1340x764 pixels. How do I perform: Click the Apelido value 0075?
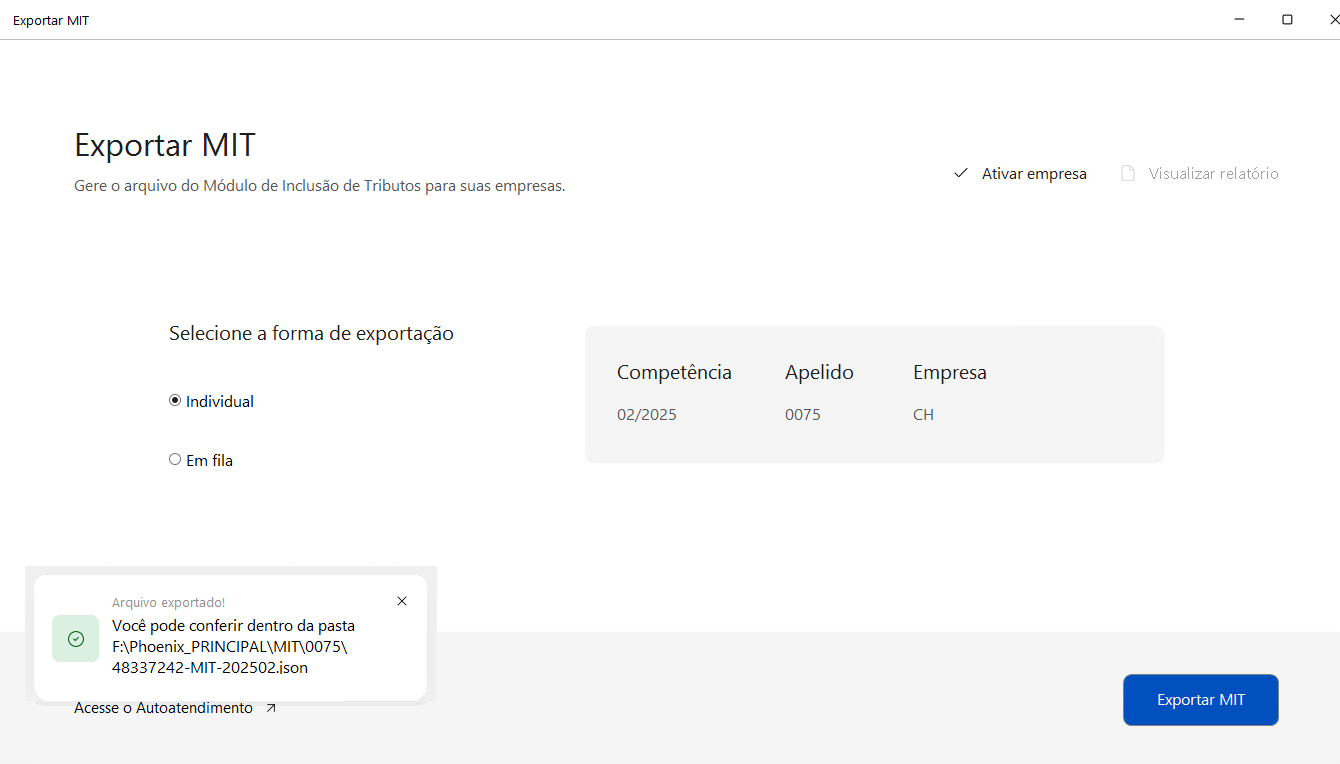(803, 414)
